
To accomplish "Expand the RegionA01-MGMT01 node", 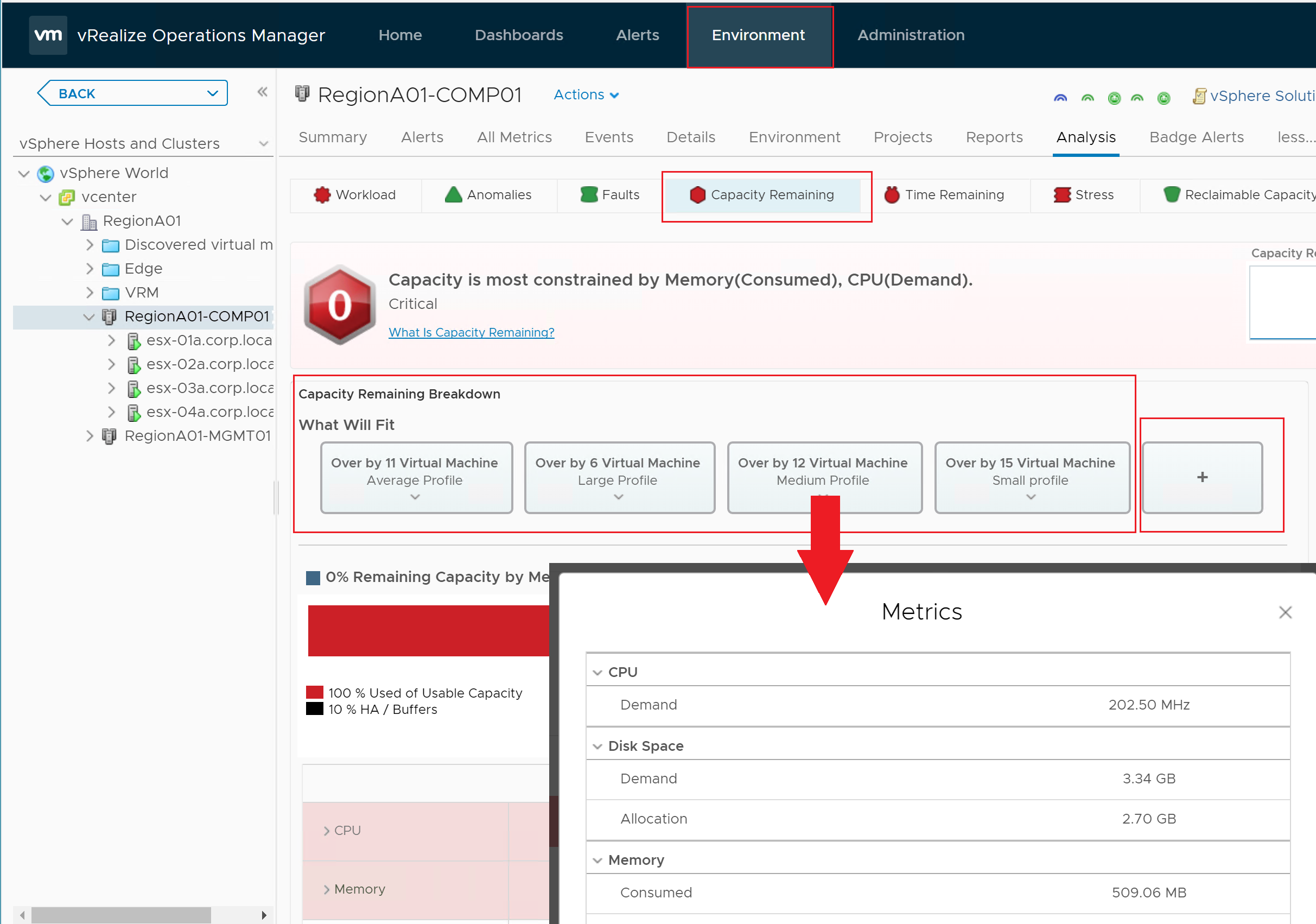I will click(x=90, y=436).
